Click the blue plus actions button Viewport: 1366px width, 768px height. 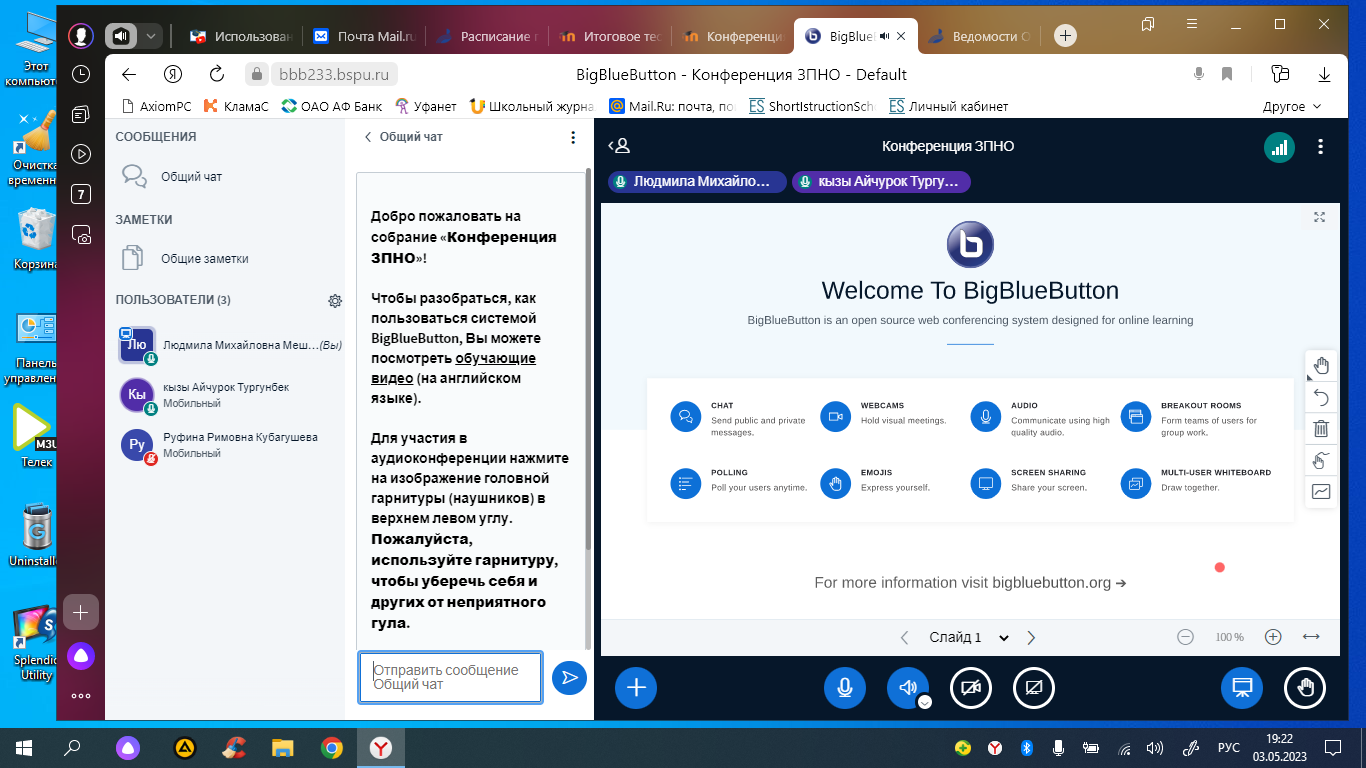(636, 687)
